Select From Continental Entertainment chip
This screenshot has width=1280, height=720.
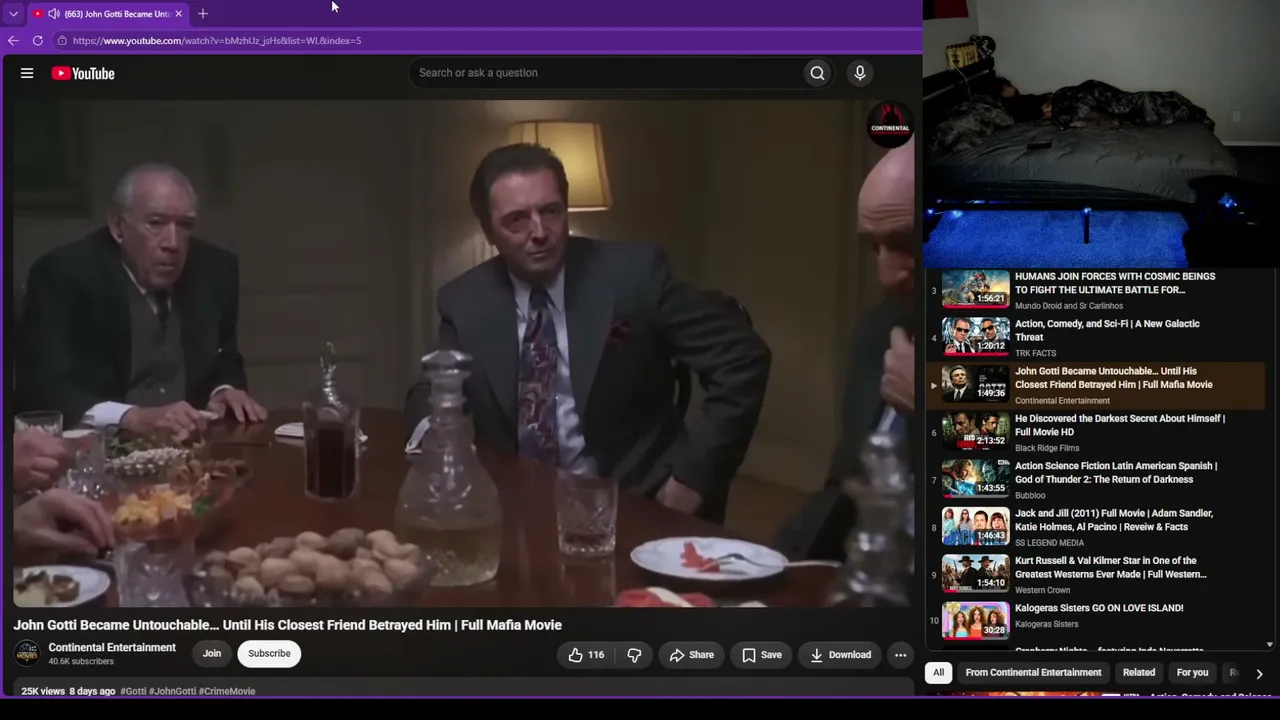(1033, 673)
